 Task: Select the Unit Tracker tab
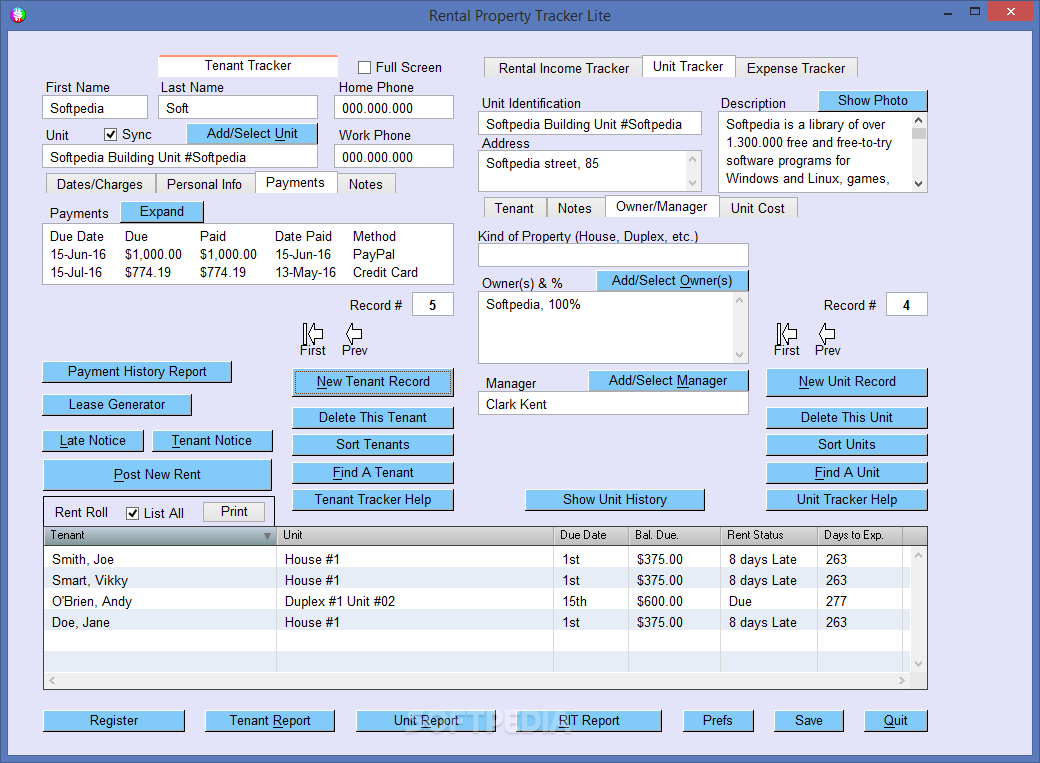(x=688, y=66)
